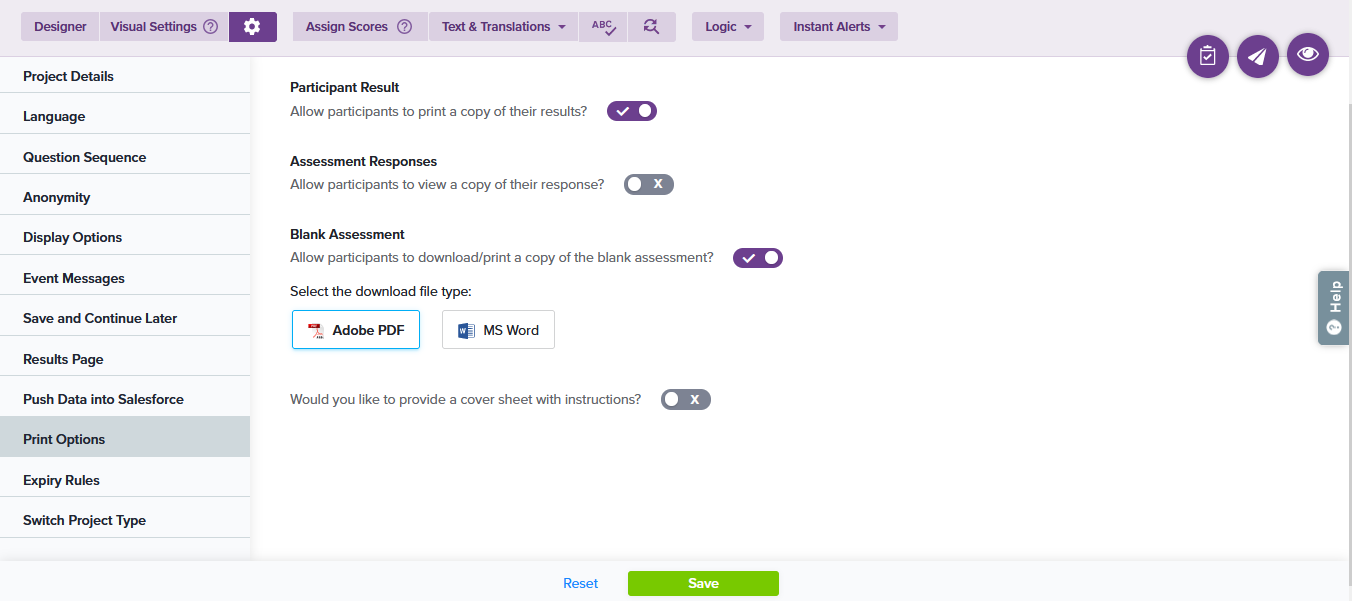Expand the Instant Alerts dropdown
Viewport: 1352px width, 601px height.
tap(838, 27)
